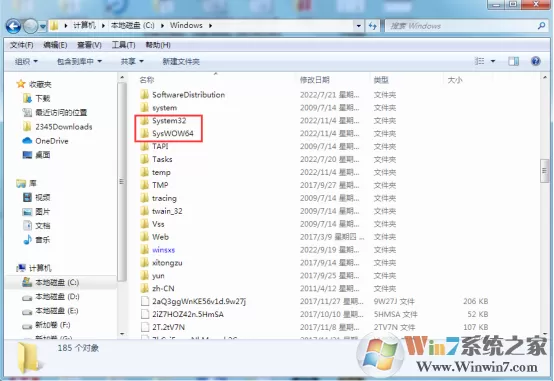The image size is (554, 381).
Task: Open the 帮助(H) menu
Action: [158, 45]
